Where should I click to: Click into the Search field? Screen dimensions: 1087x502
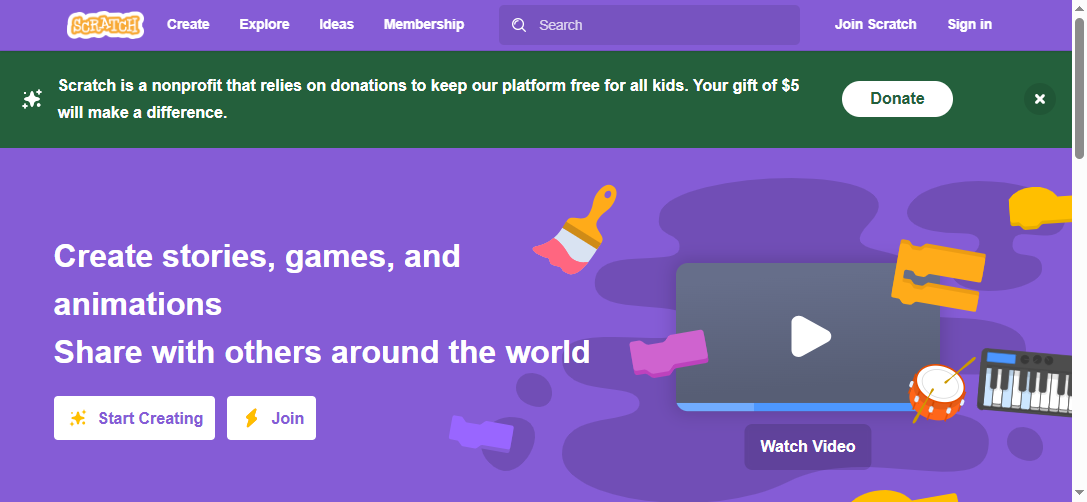pos(660,25)
